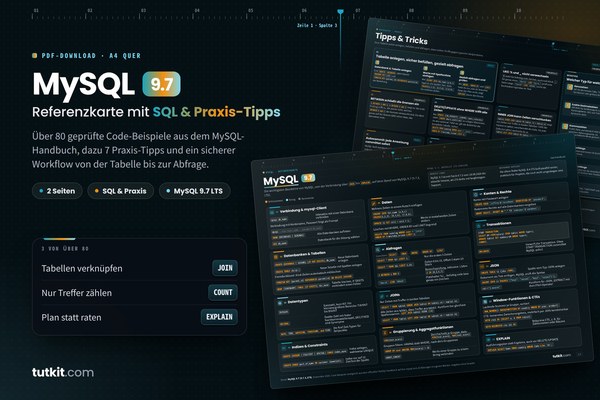Click the 'Indizes & Constraints' section icon

284,348
